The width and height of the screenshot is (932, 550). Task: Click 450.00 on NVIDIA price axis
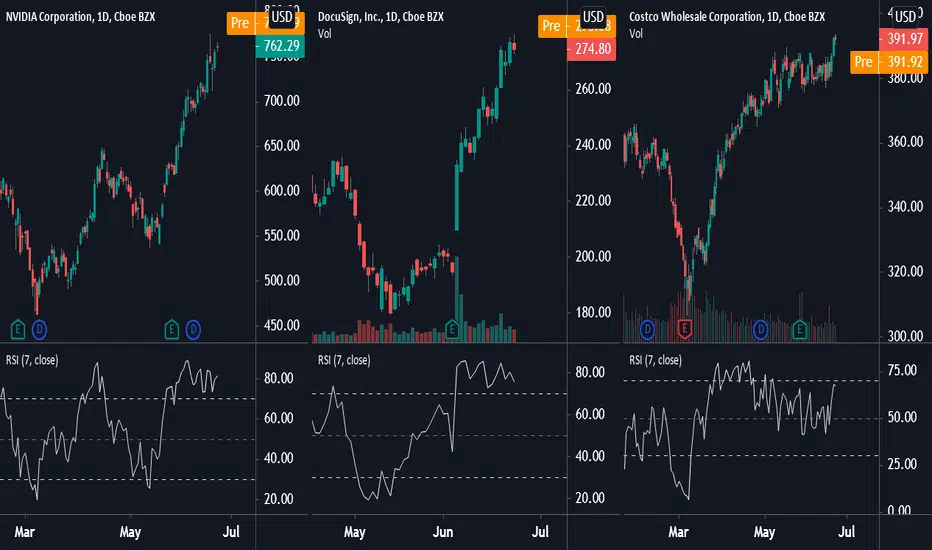pos(281,325)
